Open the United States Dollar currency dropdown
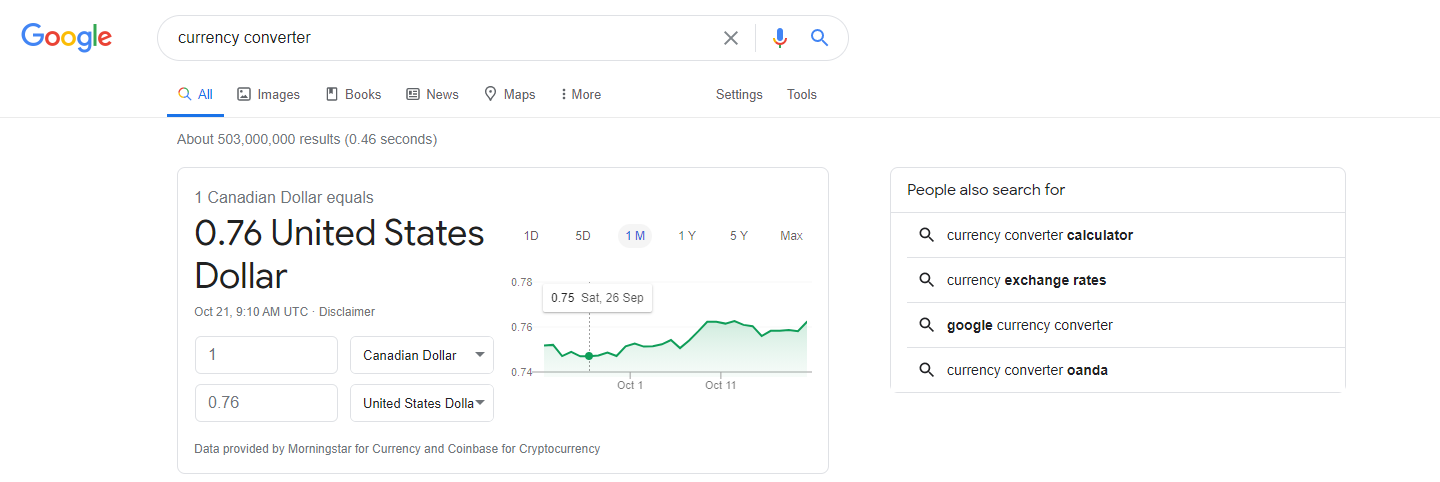The height and width of the screenshot is (482, 1440). coord(422,403)
